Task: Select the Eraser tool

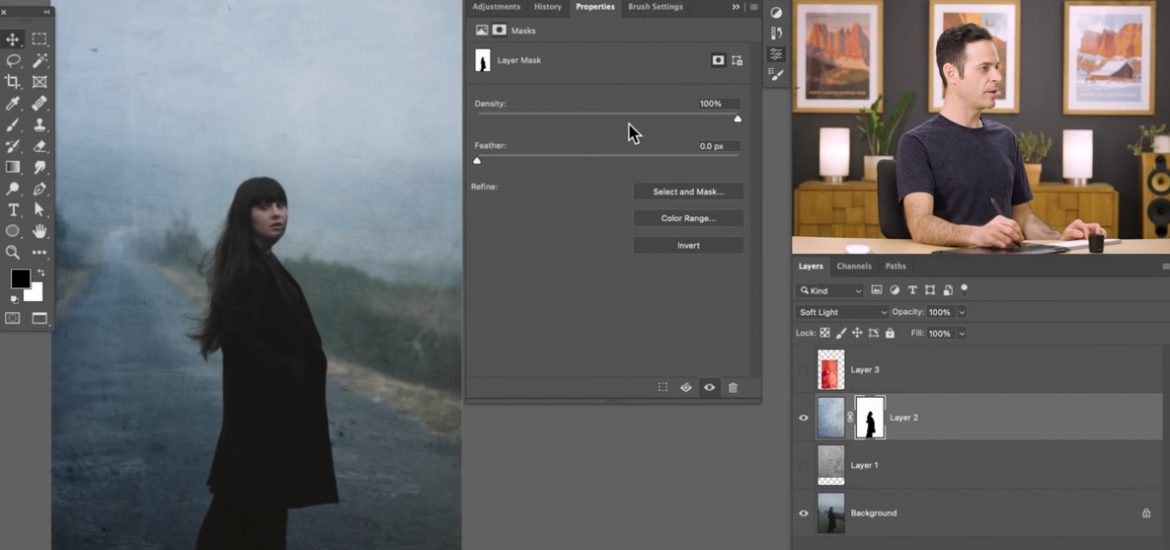Action: coord(40,146)
